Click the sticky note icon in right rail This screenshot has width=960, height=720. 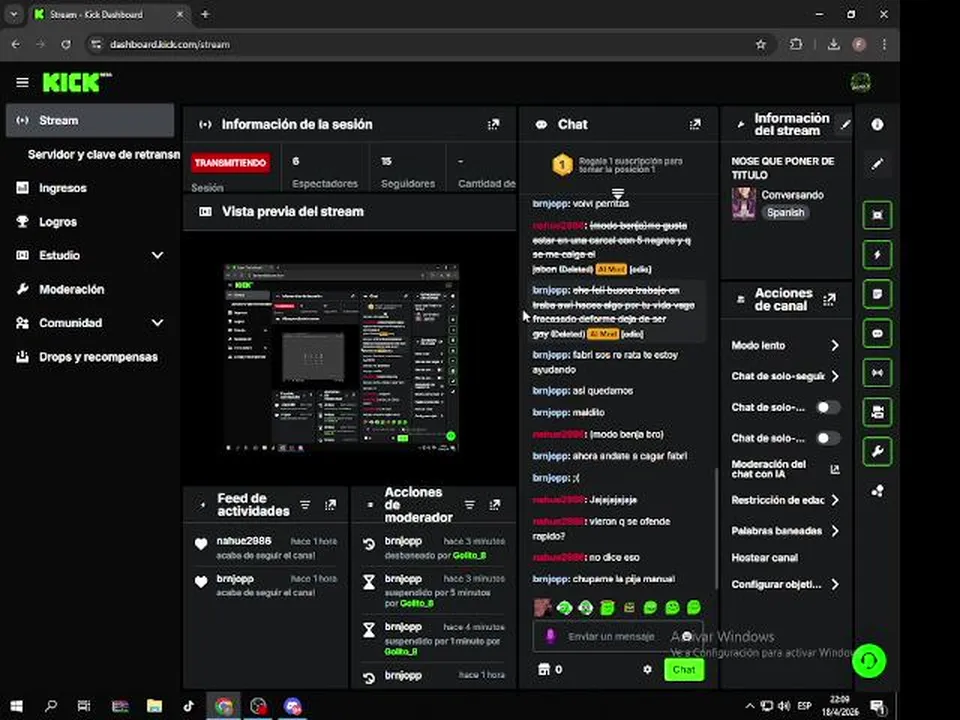(x=877, y=294)
